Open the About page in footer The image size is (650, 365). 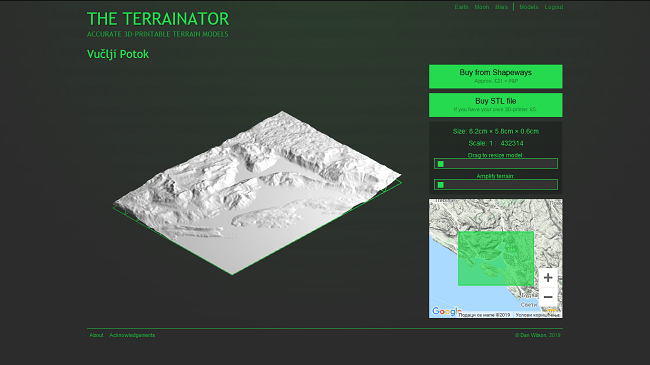[96, 335]
